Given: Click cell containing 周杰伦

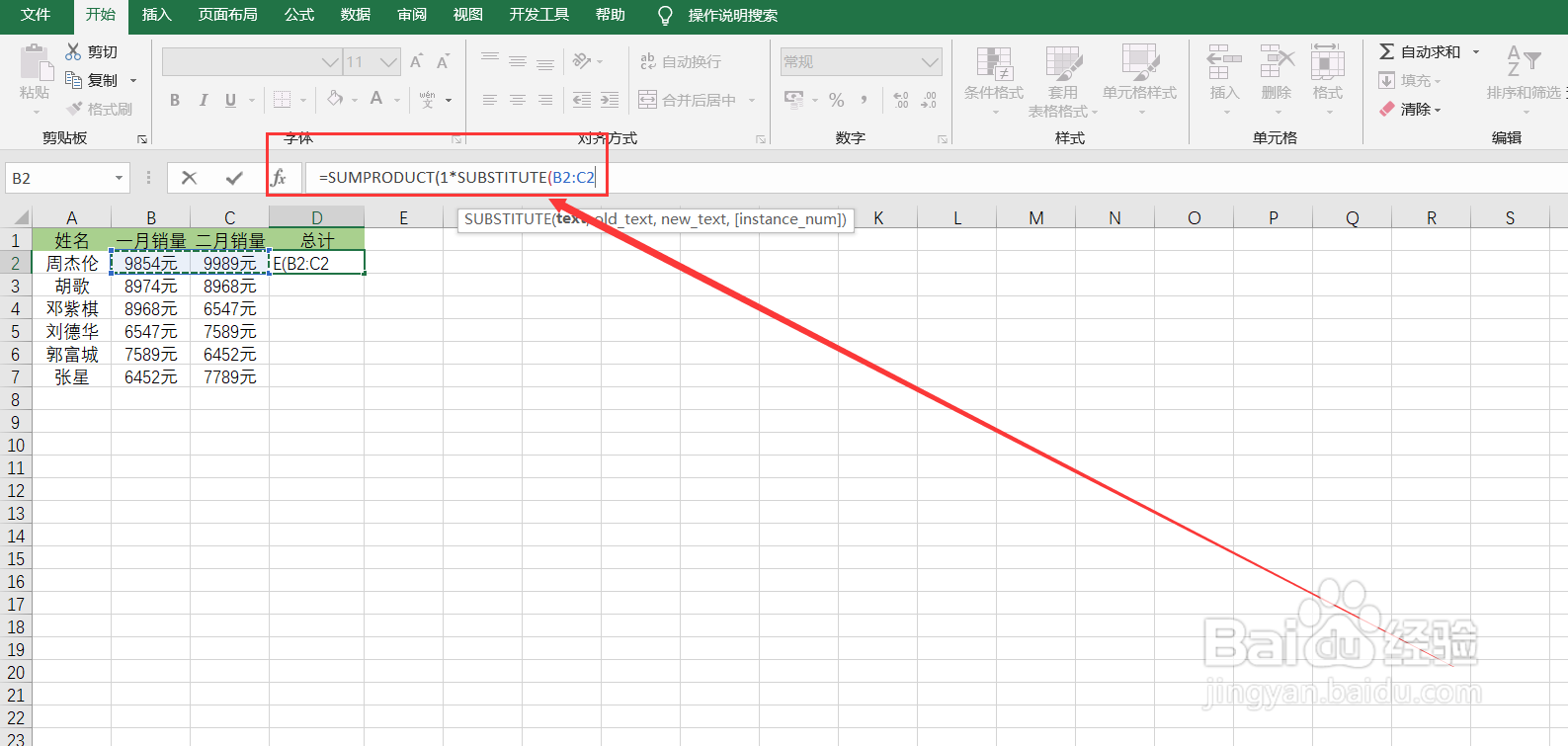Looking at the screenshot, I should 72,263.
